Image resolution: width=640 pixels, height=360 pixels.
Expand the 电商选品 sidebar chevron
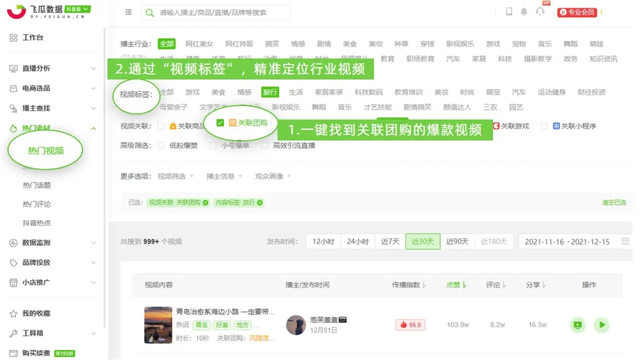click(x=93, y=88)
